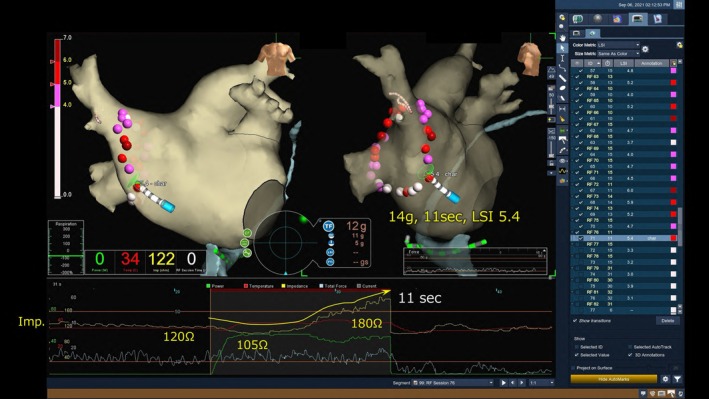Click the eye visibility tool icon

point(562,161)
